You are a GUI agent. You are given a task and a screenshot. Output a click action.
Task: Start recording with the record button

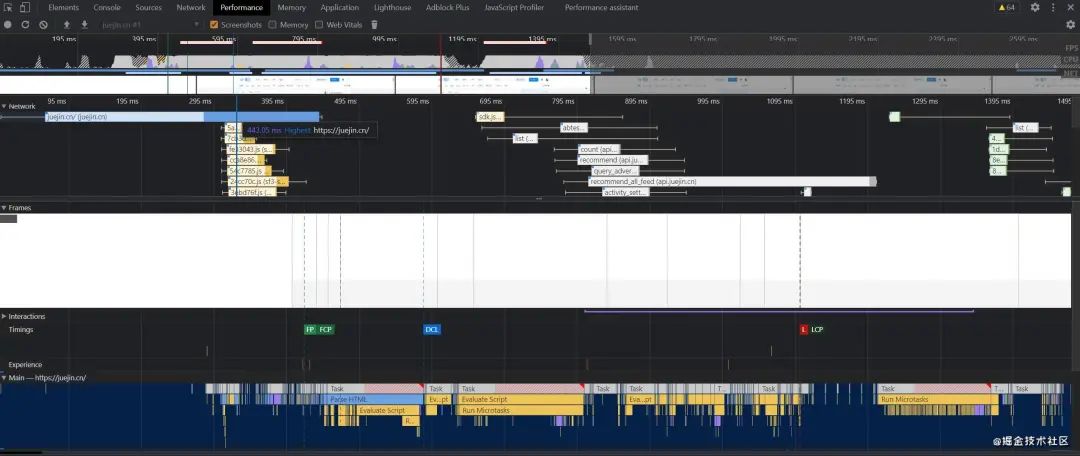coord(8,25)
